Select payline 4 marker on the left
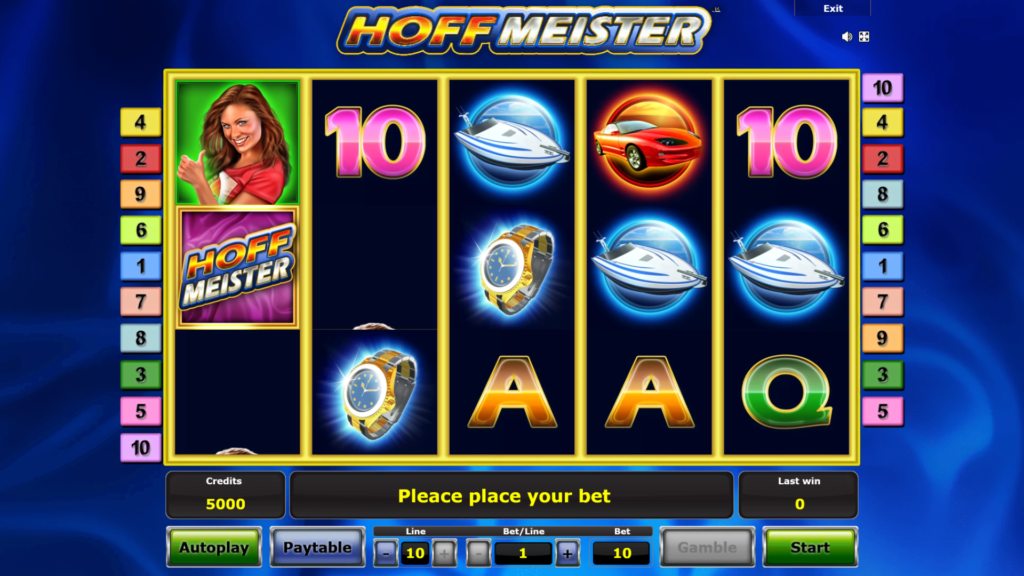Screen dimensions: 1024x576 coord(140,122)
